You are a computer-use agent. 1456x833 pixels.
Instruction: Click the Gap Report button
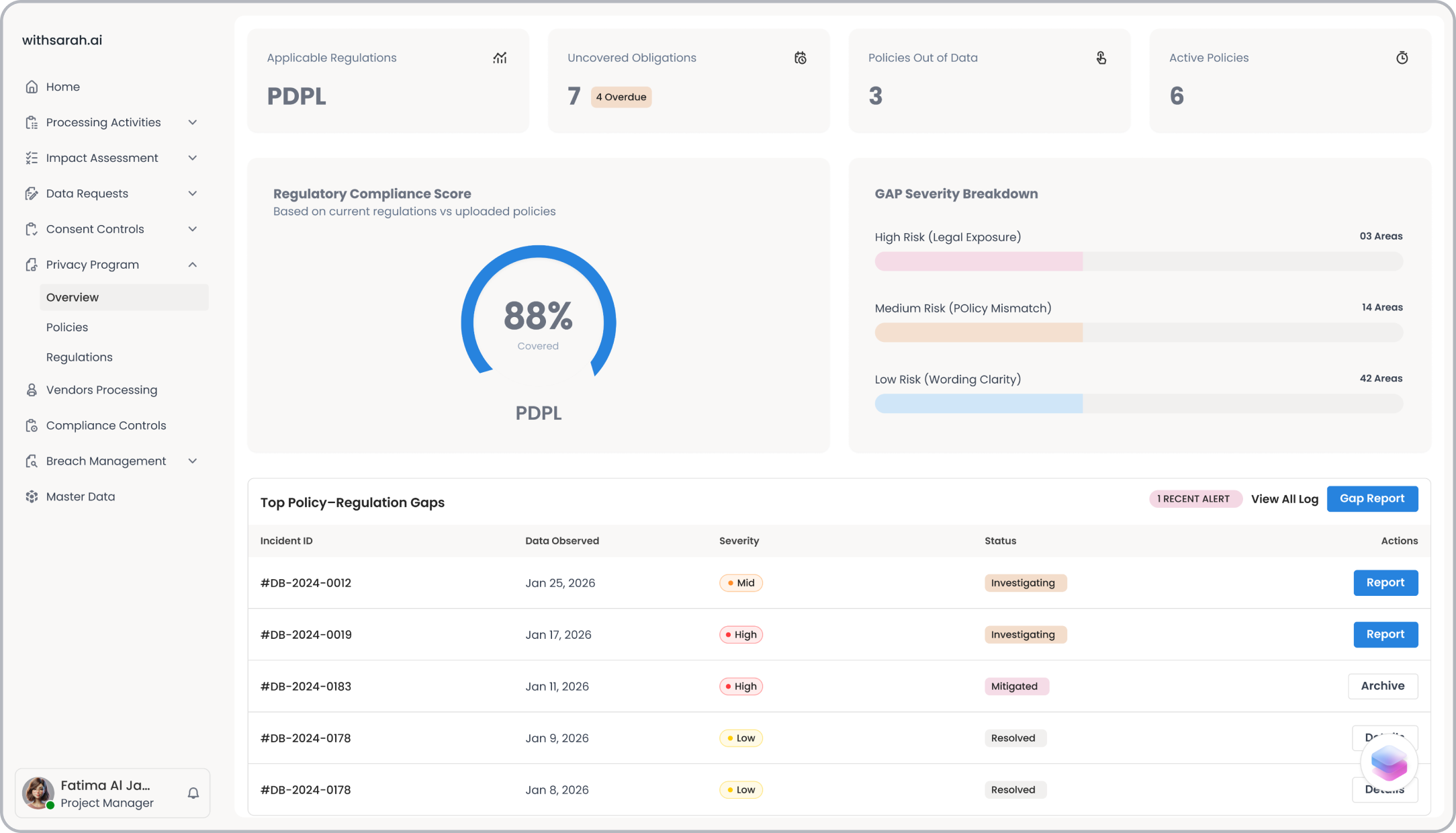pos(1372,498)
